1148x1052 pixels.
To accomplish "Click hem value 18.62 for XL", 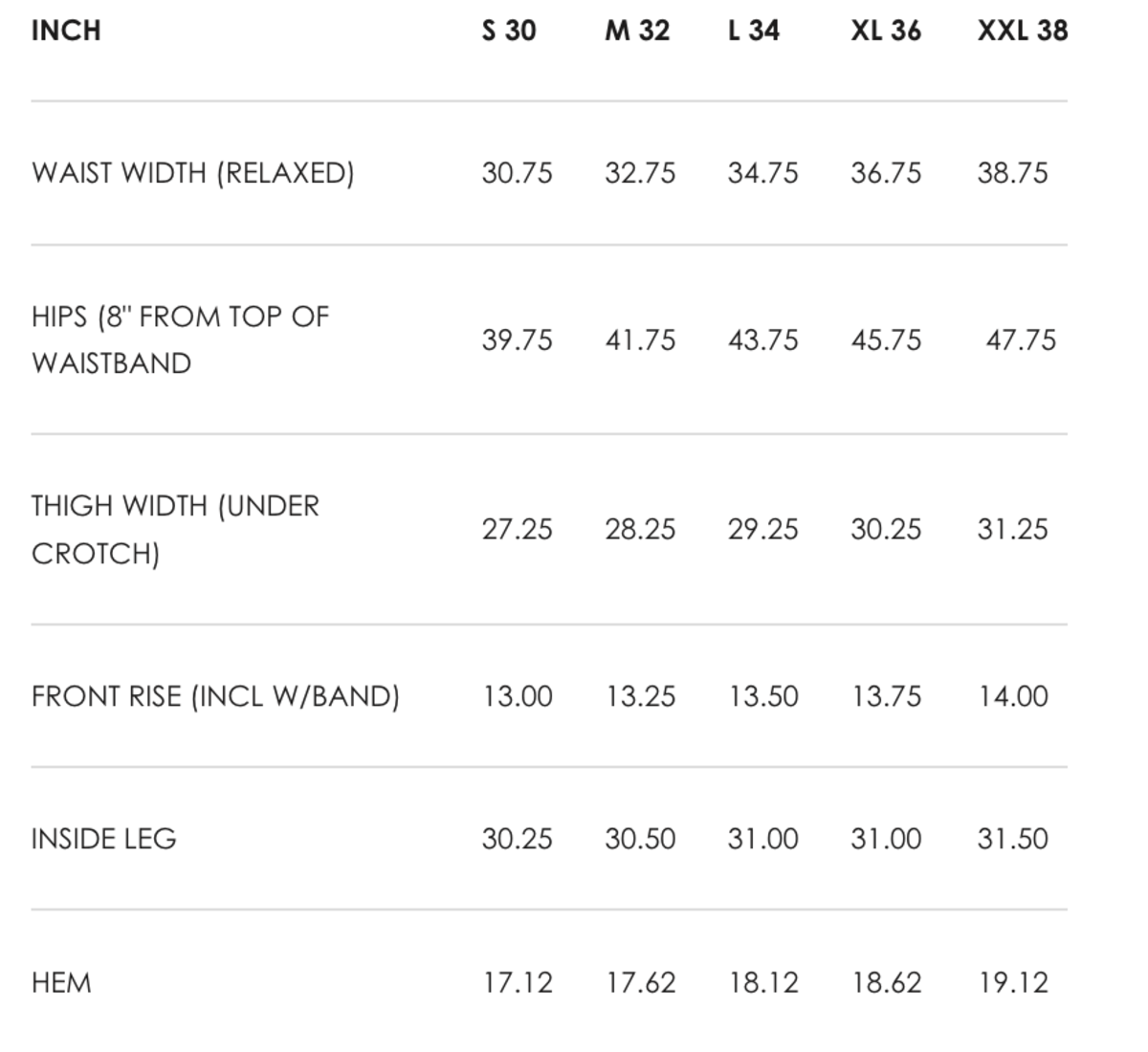I will 886,982.
